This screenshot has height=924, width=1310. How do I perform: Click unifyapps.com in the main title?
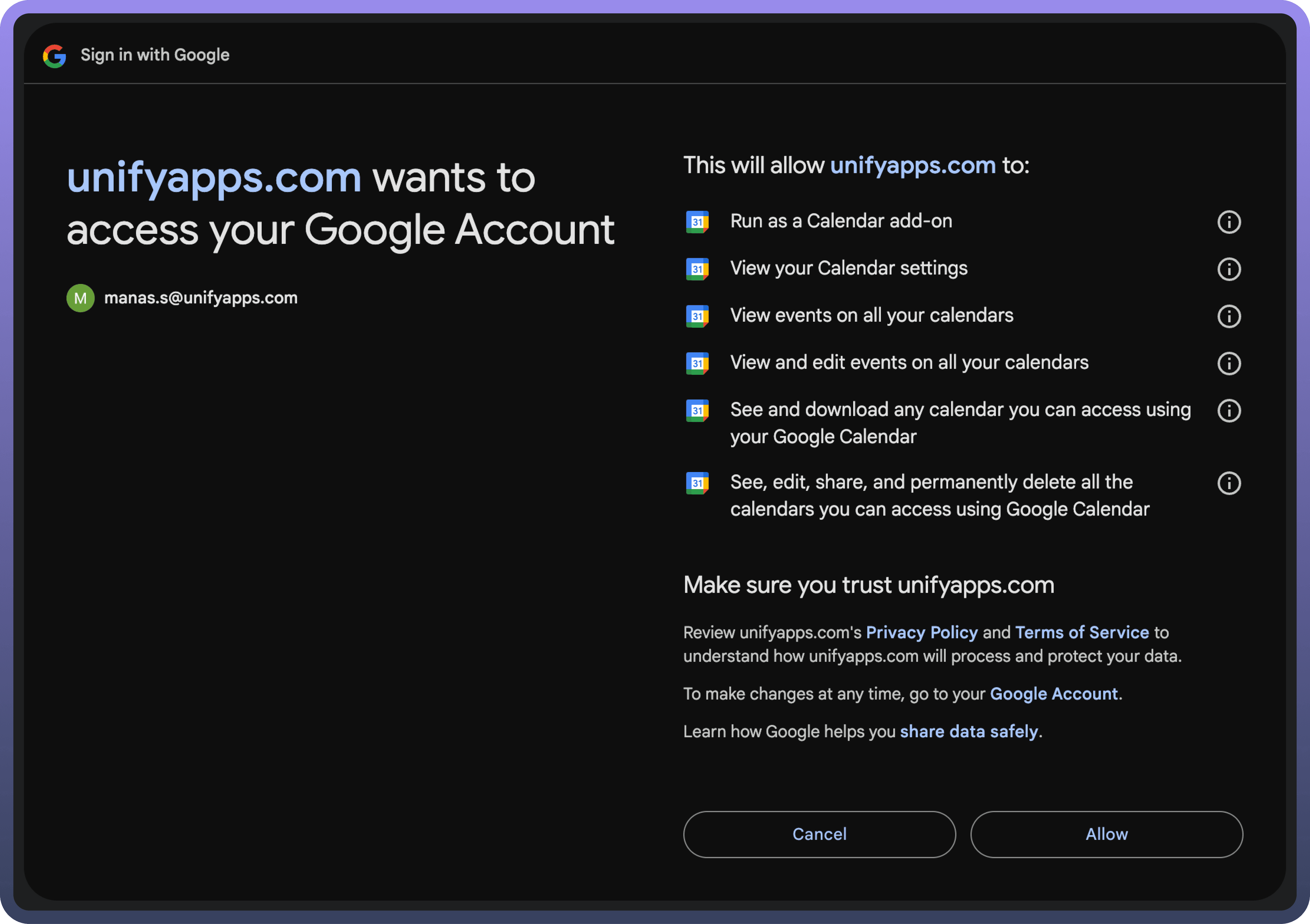pos(214,178)
